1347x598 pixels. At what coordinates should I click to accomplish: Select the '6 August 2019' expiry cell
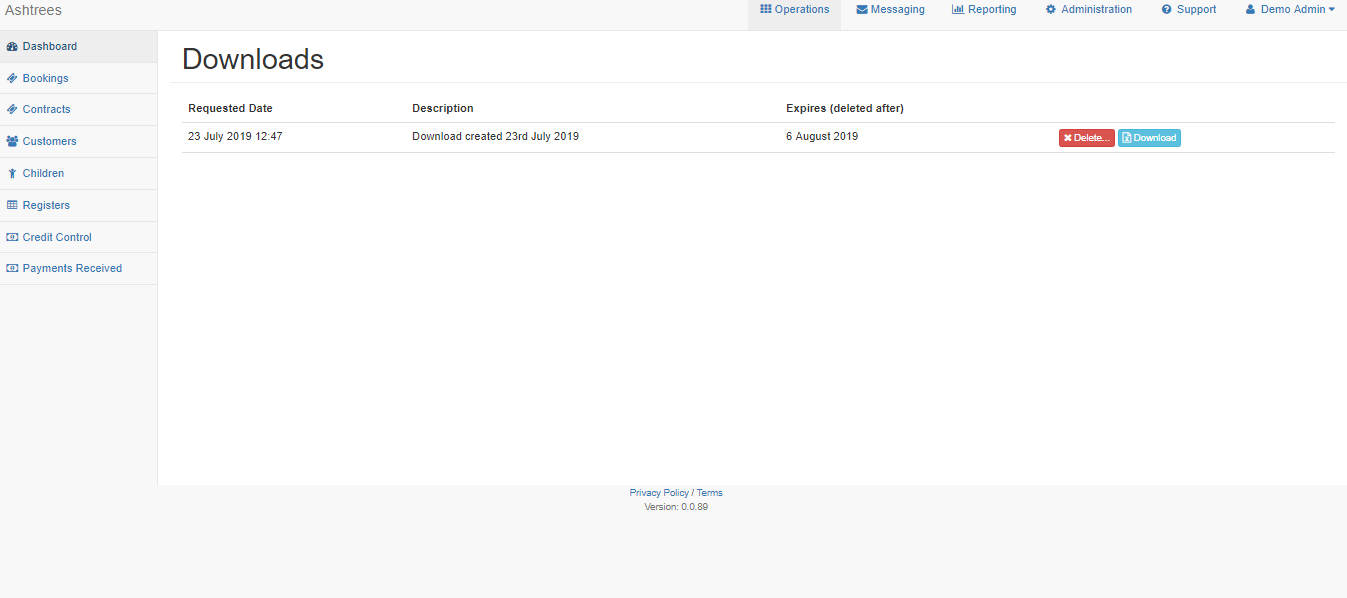[x=822, y=136]
